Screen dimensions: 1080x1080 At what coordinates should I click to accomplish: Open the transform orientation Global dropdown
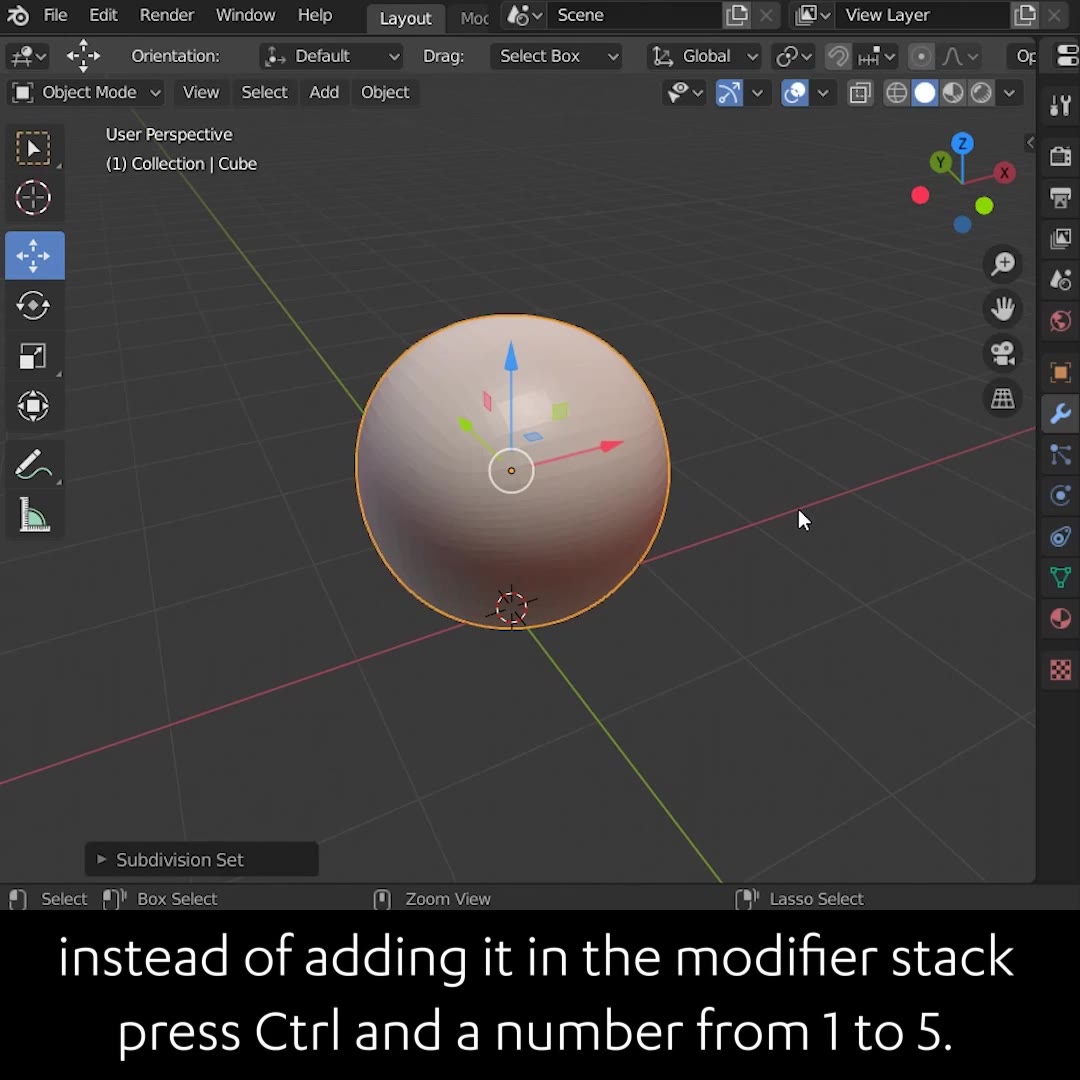703,56
